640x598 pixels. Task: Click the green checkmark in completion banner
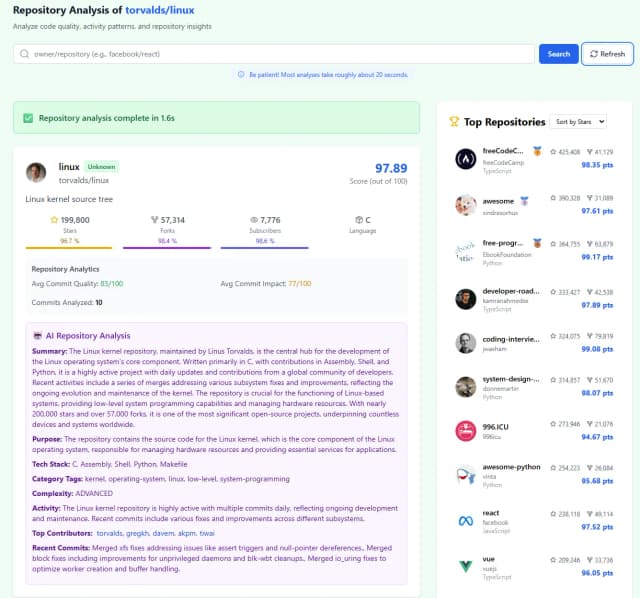28,117
